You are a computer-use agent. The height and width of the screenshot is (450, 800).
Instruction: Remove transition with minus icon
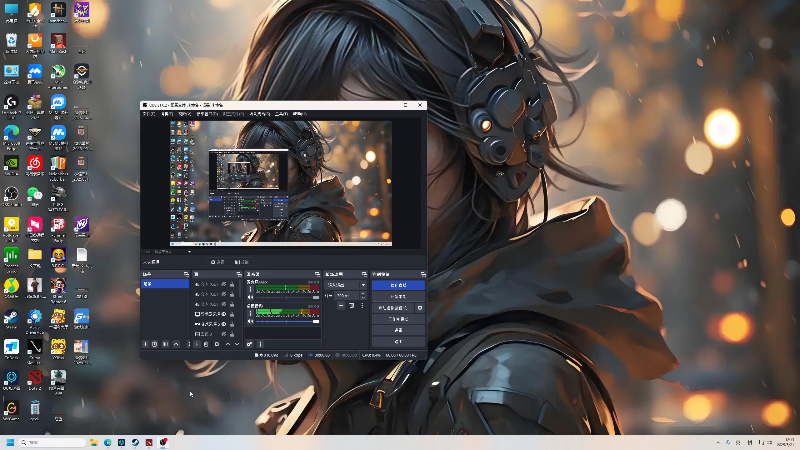[x=341, y=305]
